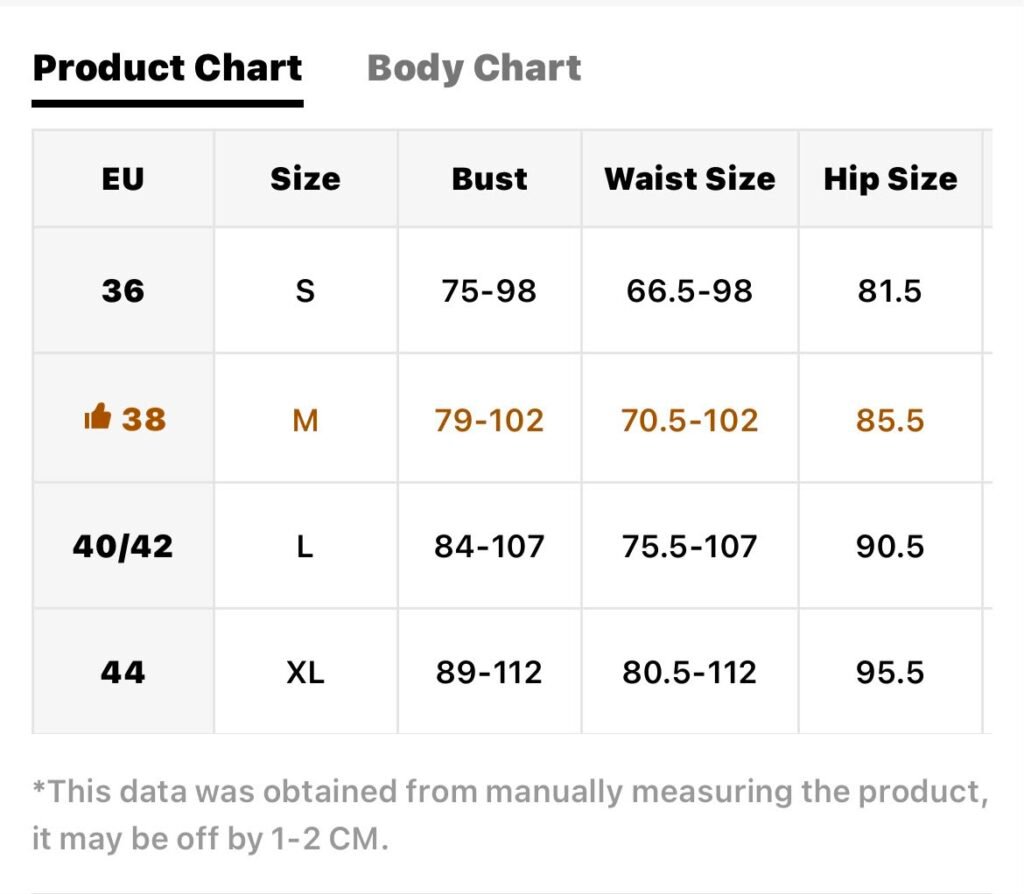Click the EU column header
The image size is (1024, 894).
click(123, 179)
